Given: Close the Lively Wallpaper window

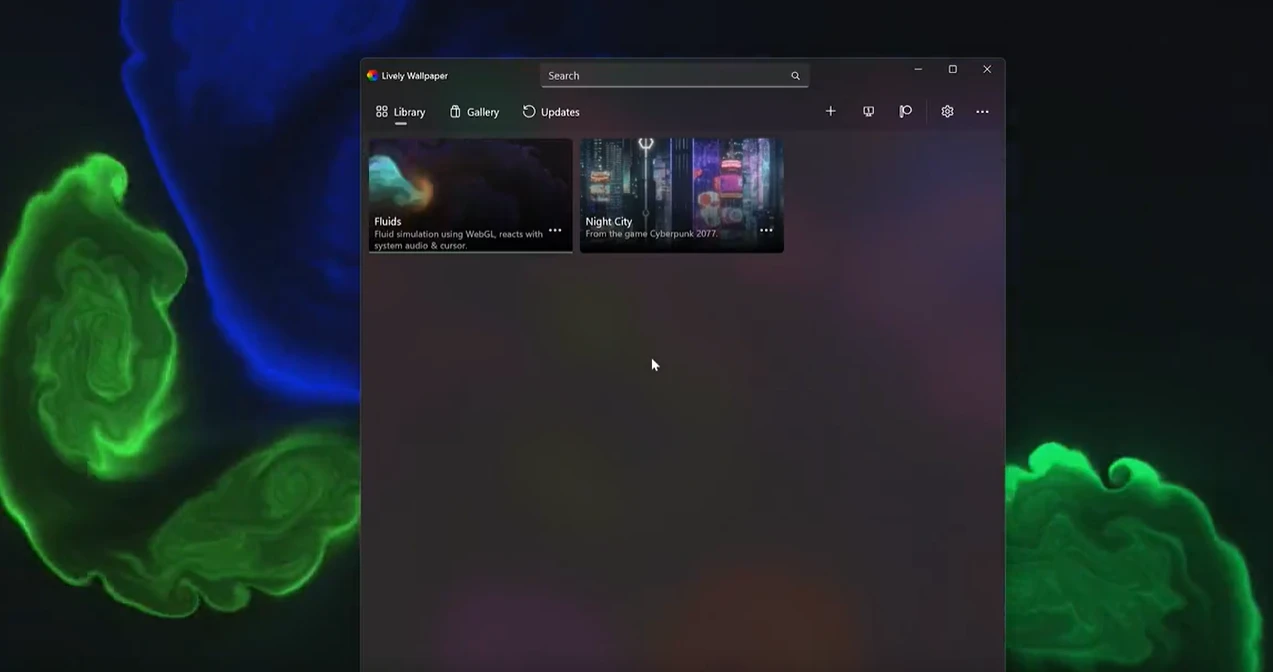Looking at the screenshot, I should (987, 69).
